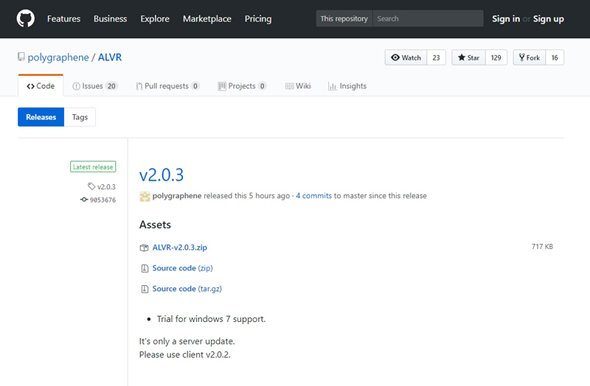Click the Releases button
This screenshot has height=386, width=590.
[41, 117]
